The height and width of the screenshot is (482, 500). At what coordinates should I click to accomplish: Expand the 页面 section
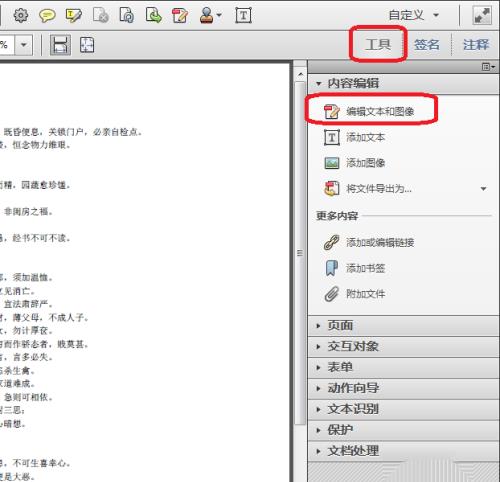[x=403, y=326]
